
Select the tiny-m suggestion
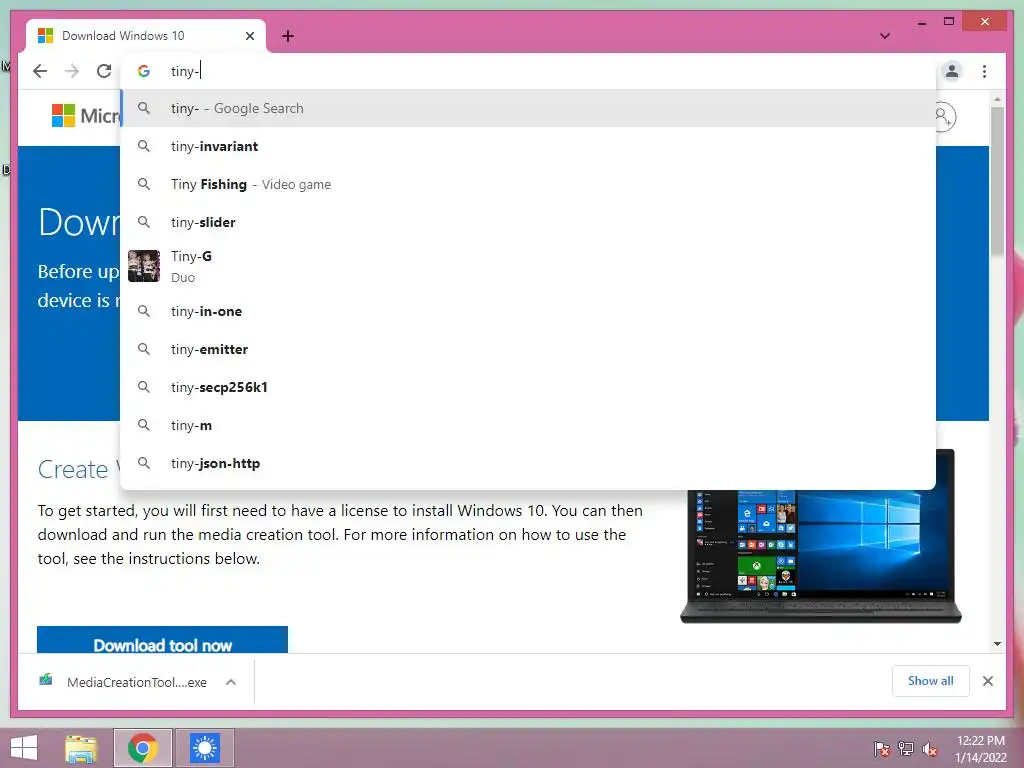(x=528, y=425)
